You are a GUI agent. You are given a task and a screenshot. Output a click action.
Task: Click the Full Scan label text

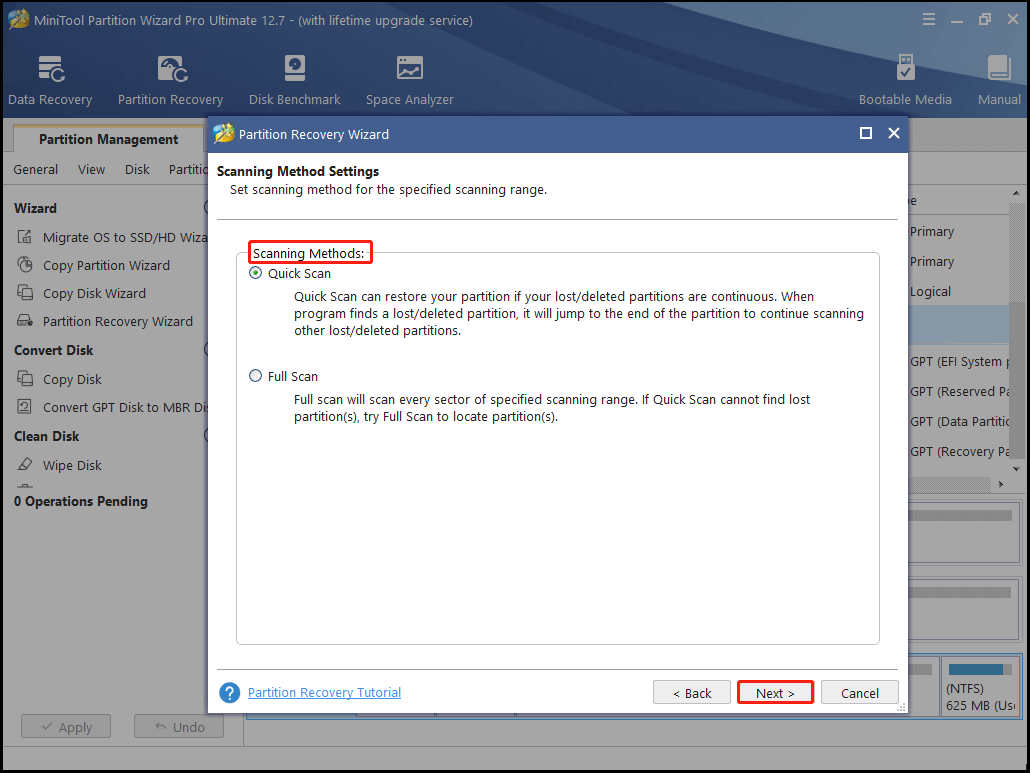[x=293, y=376]
